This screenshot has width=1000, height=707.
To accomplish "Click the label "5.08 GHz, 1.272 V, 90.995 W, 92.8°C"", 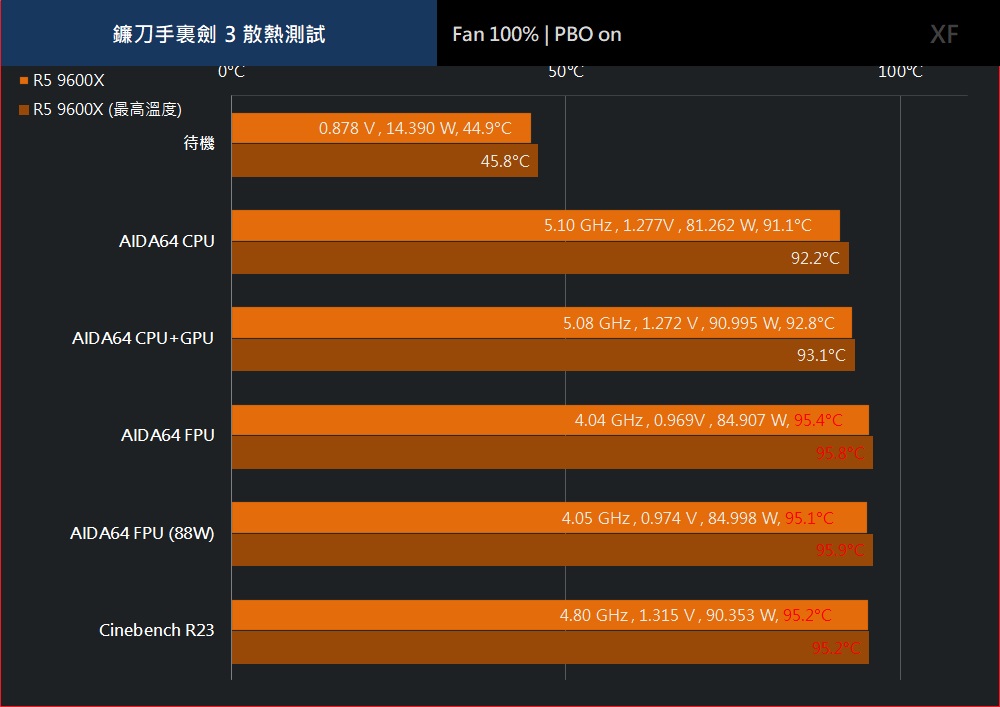I will (698, 323).
